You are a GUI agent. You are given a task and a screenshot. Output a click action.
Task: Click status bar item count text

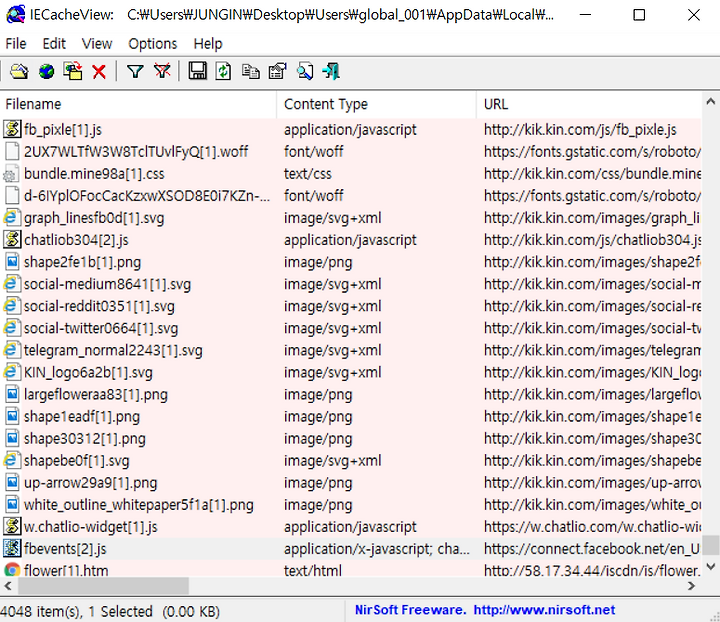click(110, 611)
